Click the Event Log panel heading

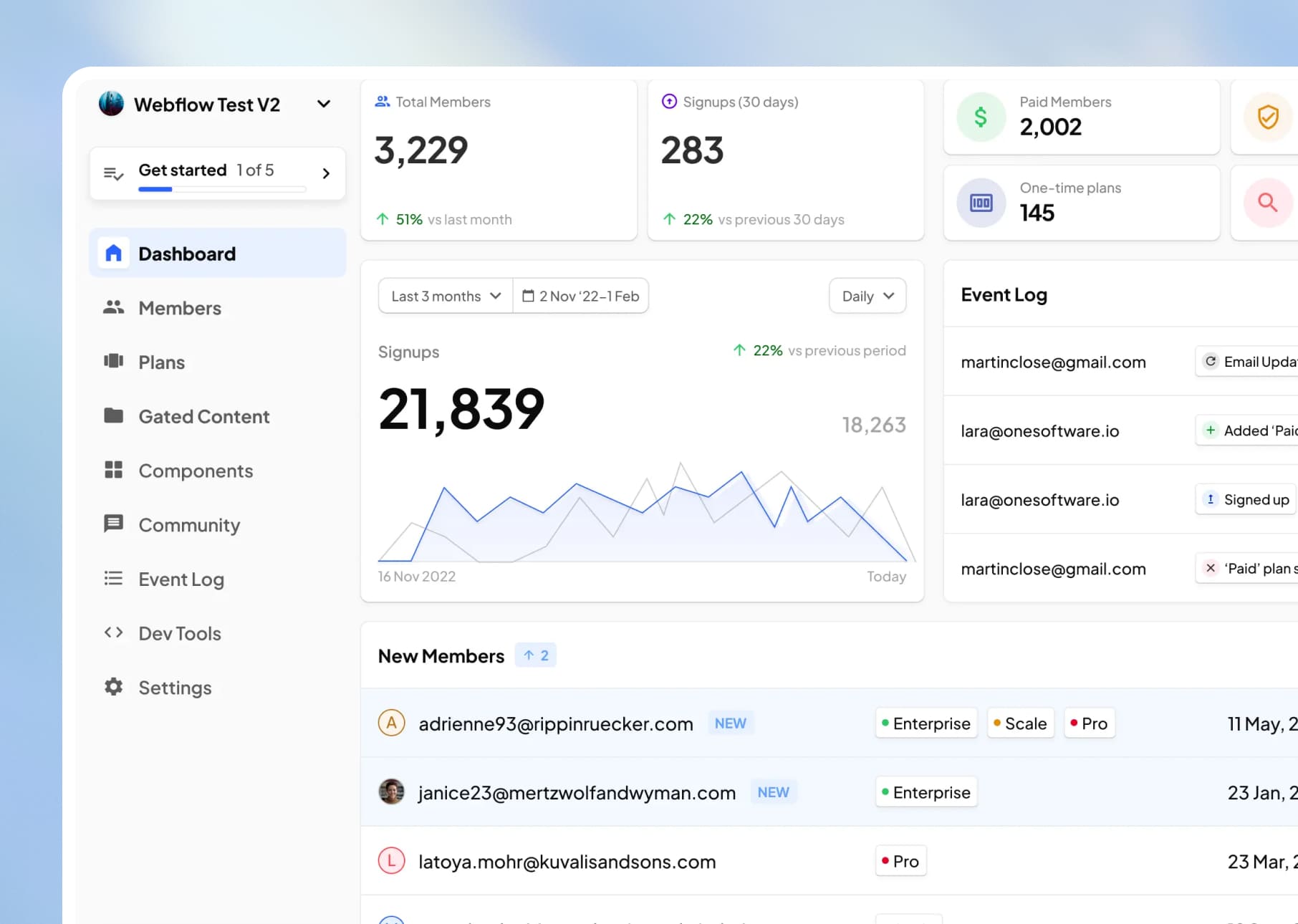(1004, 295)
